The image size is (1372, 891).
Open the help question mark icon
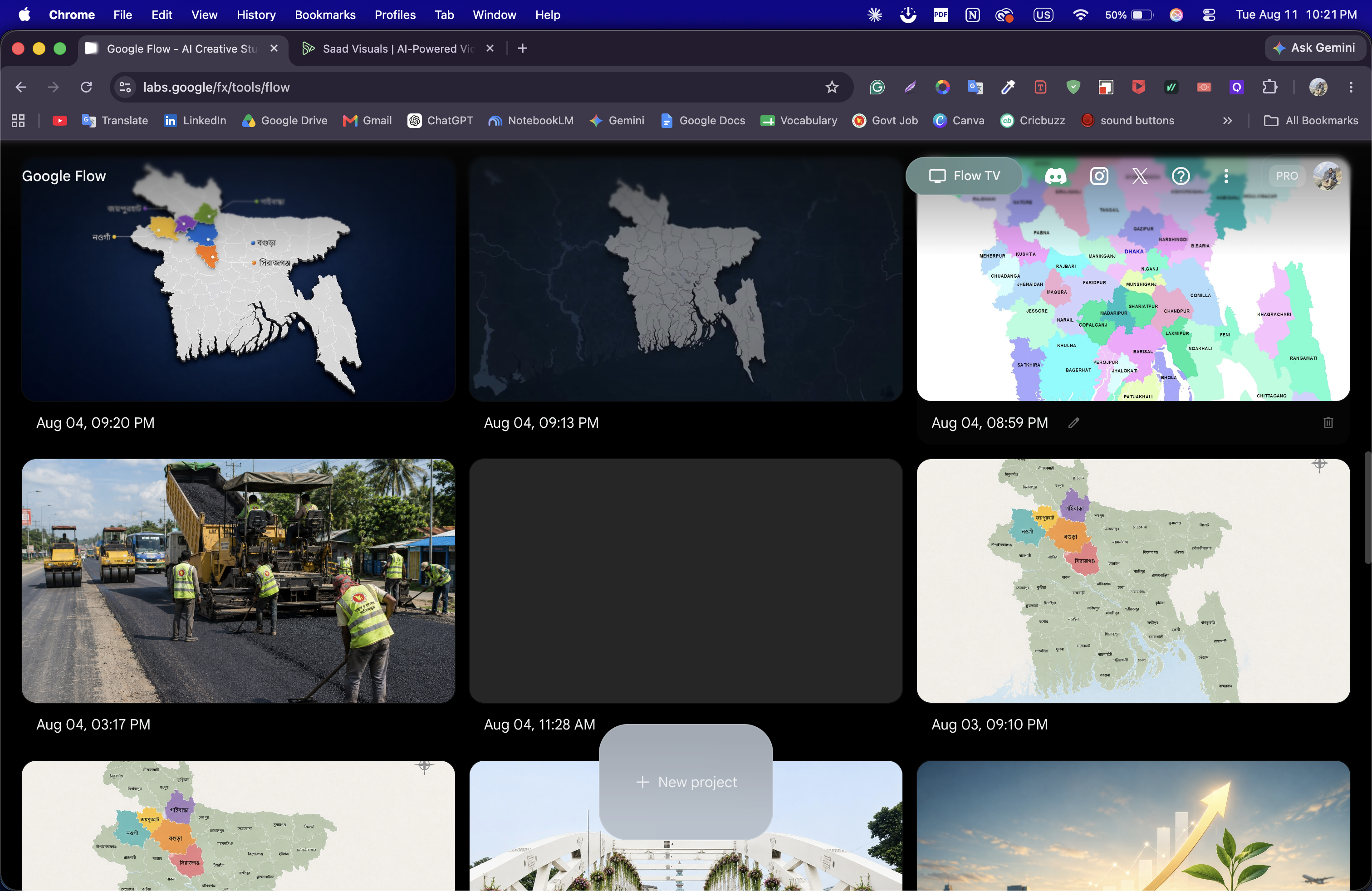[1181, 176]
